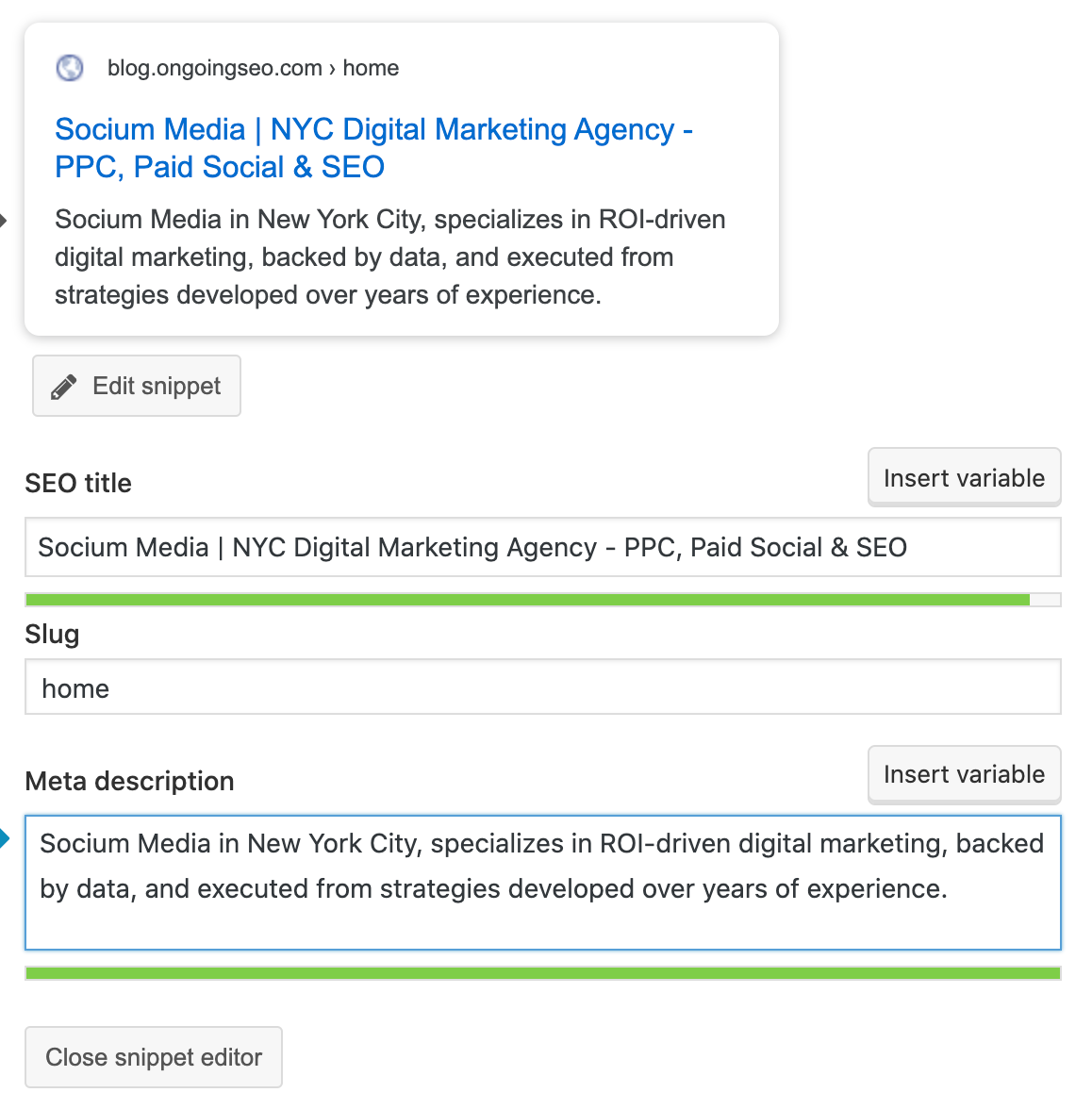Click the pencil icon on Edit snippet
This screenshot has width=1092, height=1109.
64,387
